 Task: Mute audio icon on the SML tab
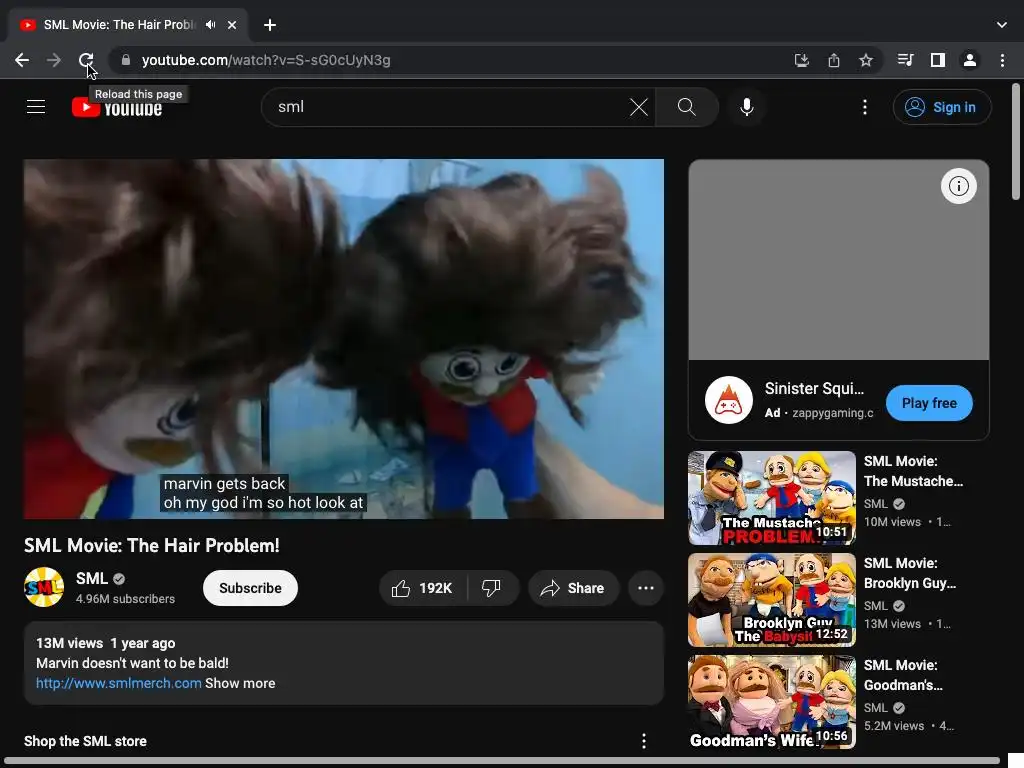tap(210, 25)
